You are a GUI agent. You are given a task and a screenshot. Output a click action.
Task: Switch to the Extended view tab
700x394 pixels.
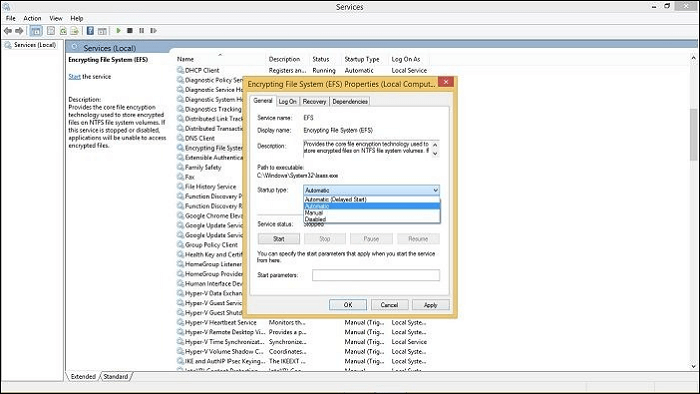coord(83,376)
